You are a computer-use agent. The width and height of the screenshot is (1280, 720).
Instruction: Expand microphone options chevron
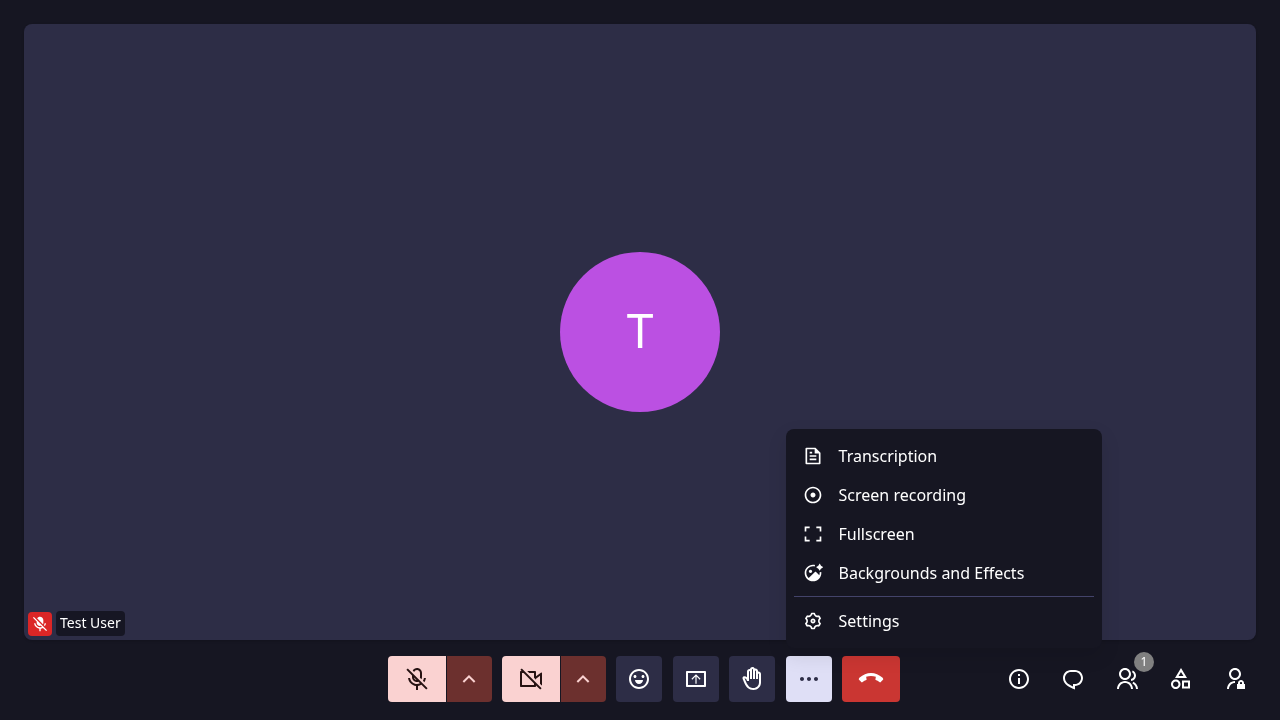(469, 679)
